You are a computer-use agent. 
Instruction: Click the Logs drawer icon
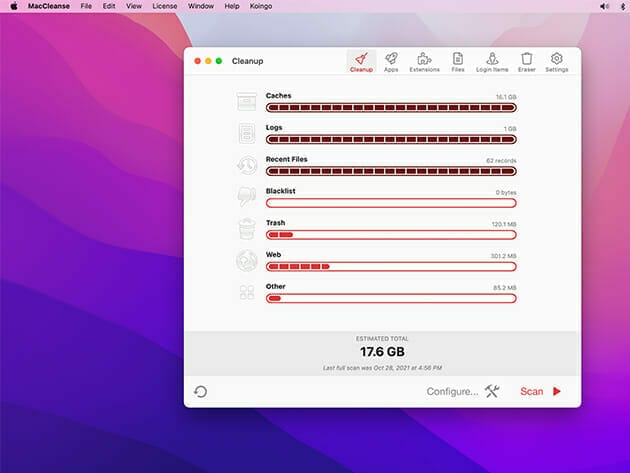coord(247,133)
